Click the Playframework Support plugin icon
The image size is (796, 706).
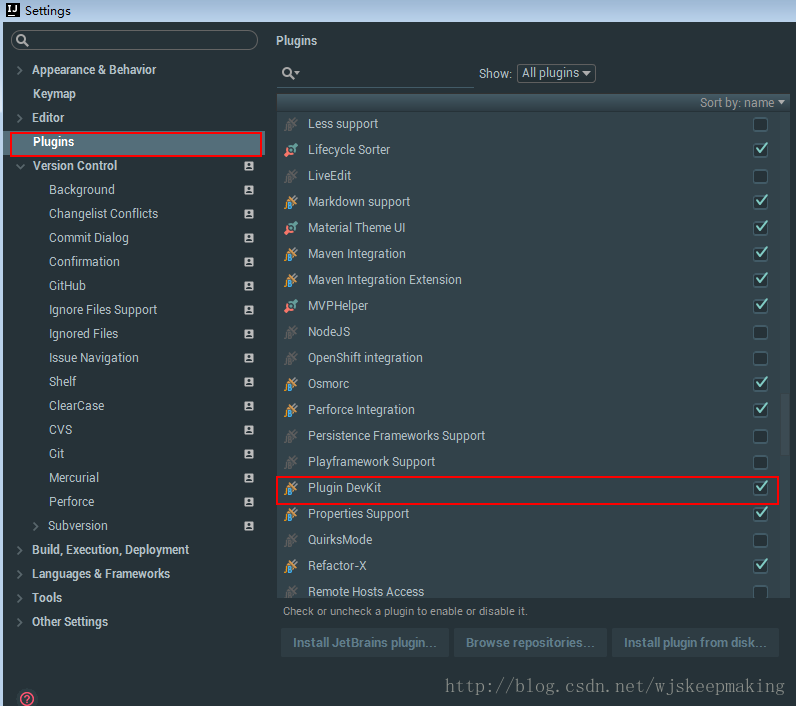291,462
